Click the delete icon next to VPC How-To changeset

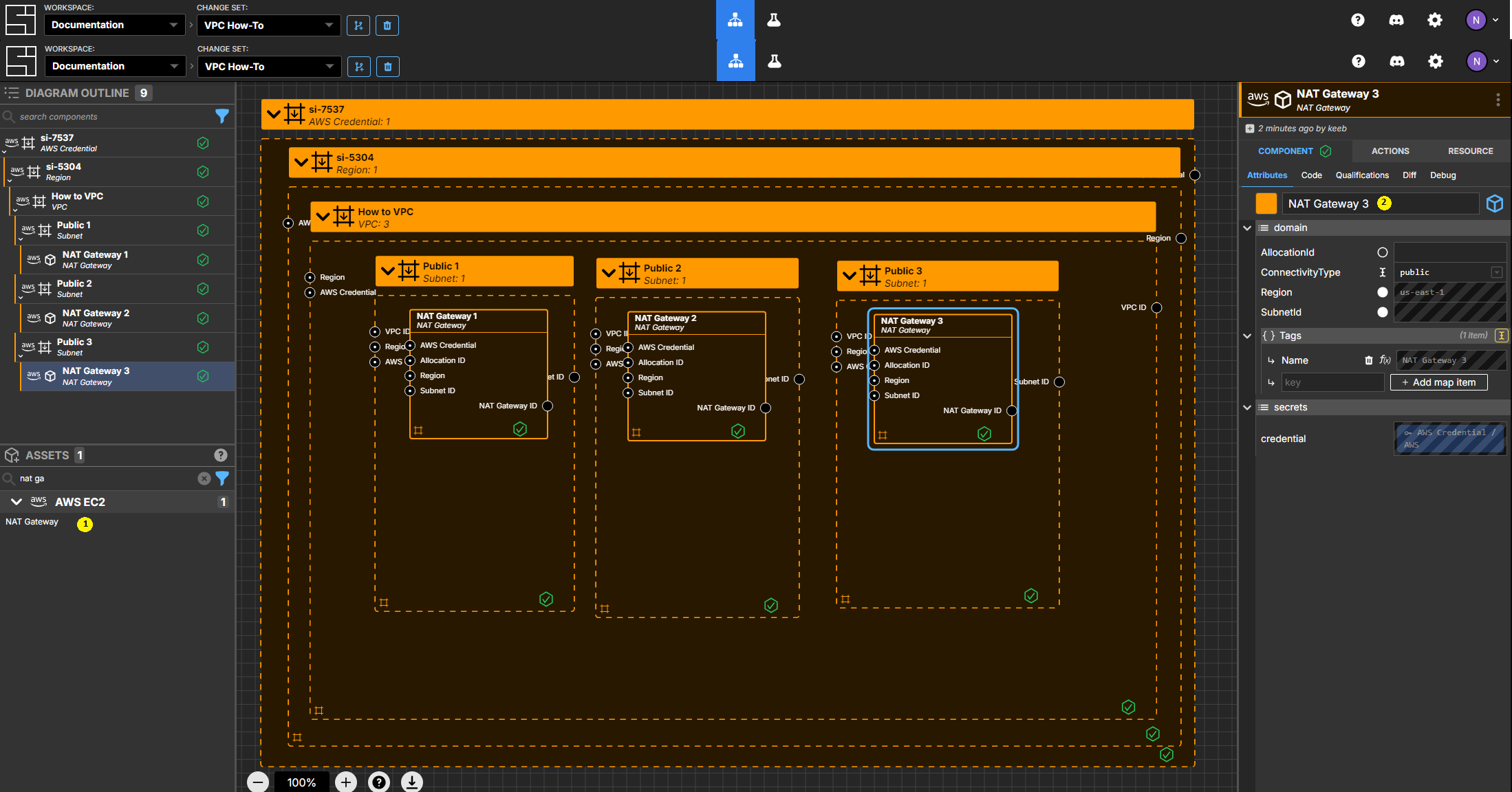coord(388,24)
